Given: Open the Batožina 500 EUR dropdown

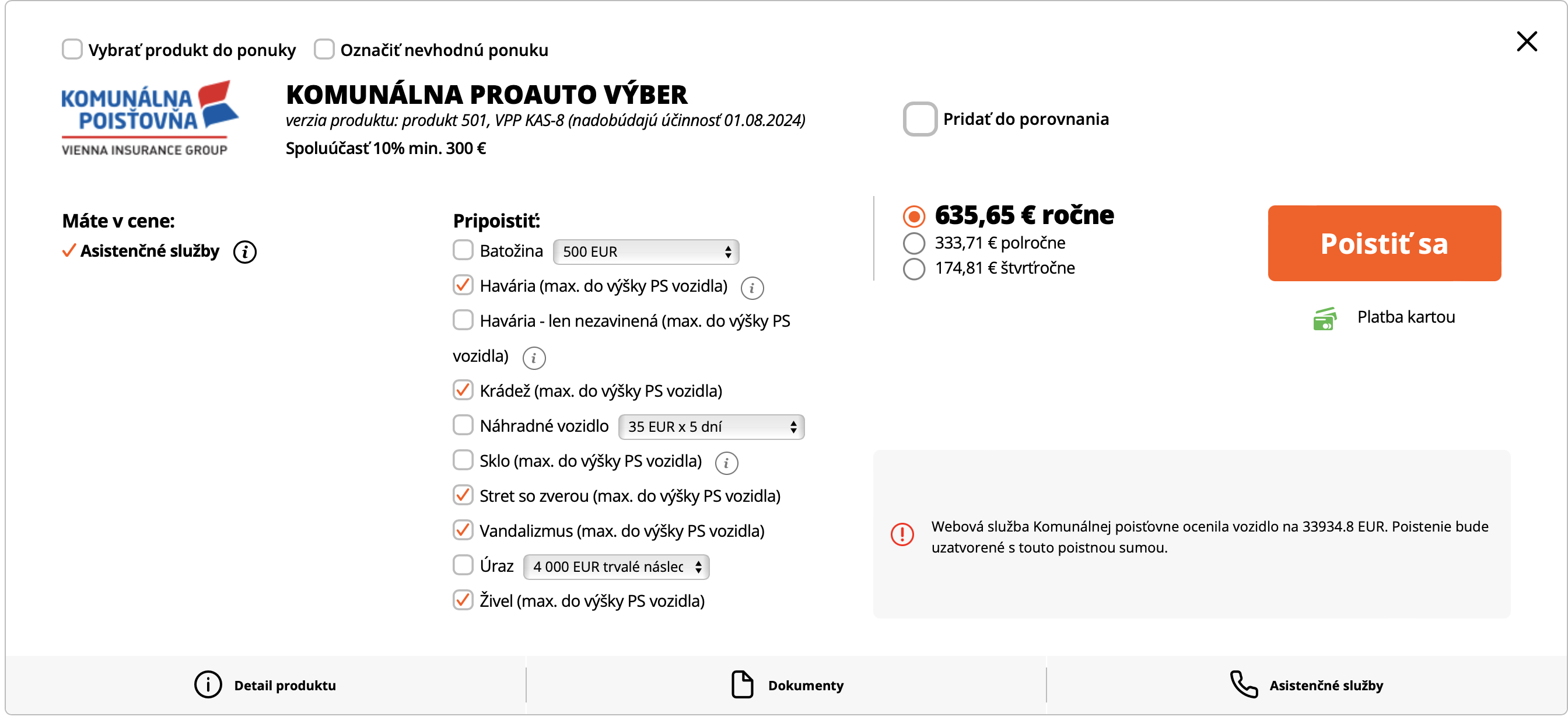Looking at the screenshot, I should [646, 252].
